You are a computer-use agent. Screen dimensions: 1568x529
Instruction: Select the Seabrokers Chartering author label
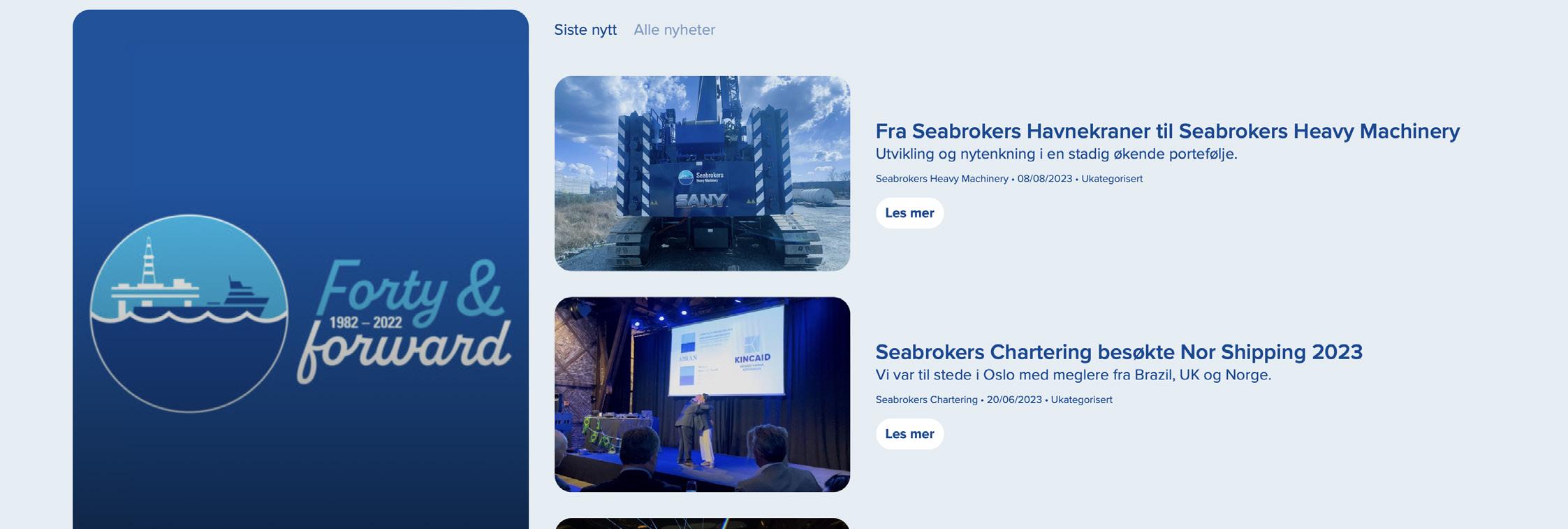pyautogui.click(x=926, y=400)
